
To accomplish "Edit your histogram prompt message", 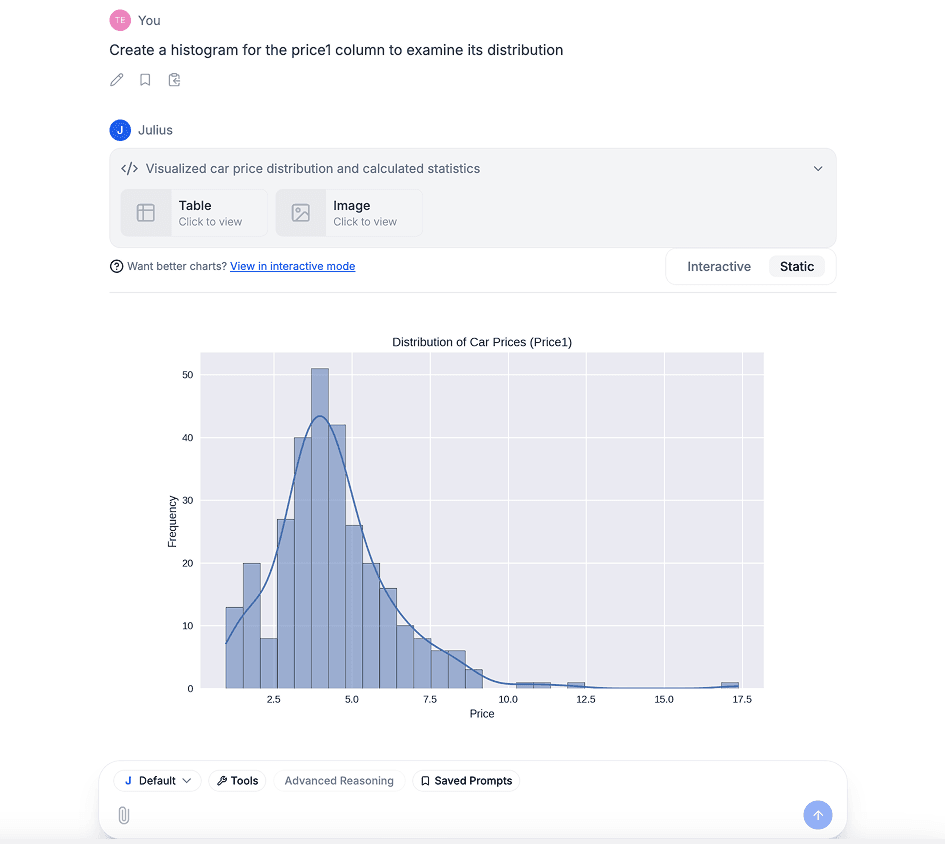I will pyautogui.click(x=116, y=79).
